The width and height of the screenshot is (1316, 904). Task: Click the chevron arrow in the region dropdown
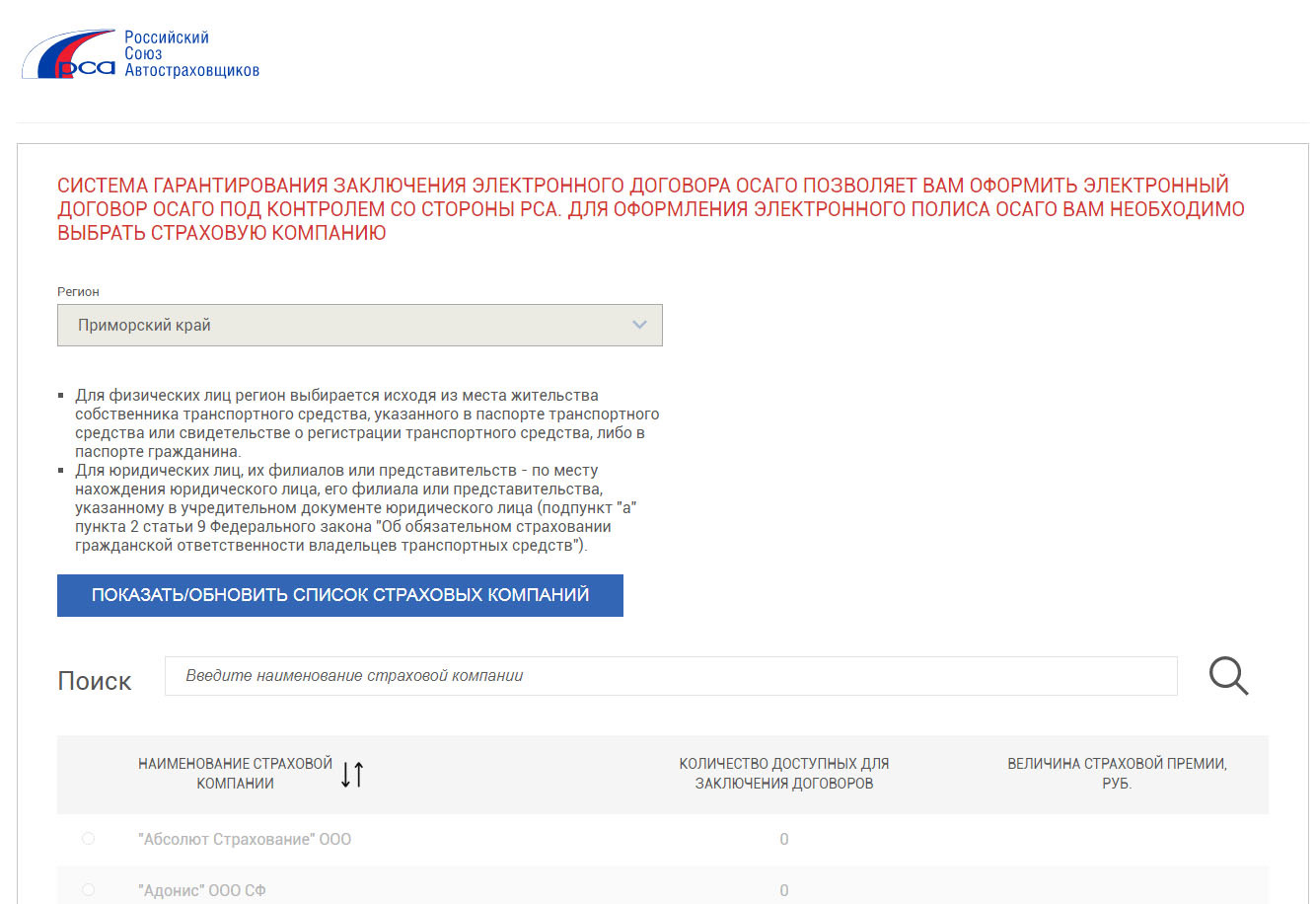639,325
